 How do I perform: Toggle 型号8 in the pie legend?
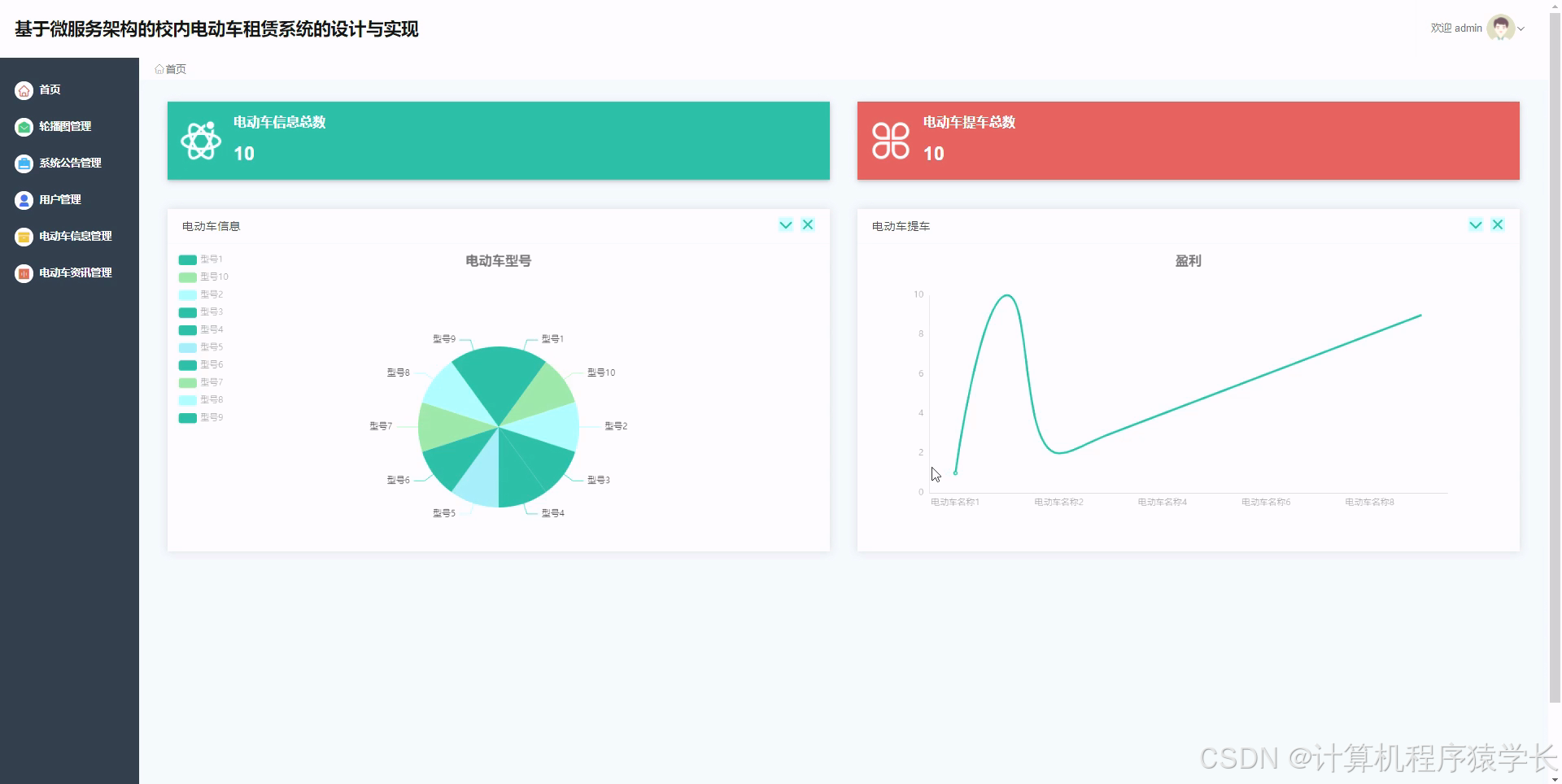pos(201,400)
